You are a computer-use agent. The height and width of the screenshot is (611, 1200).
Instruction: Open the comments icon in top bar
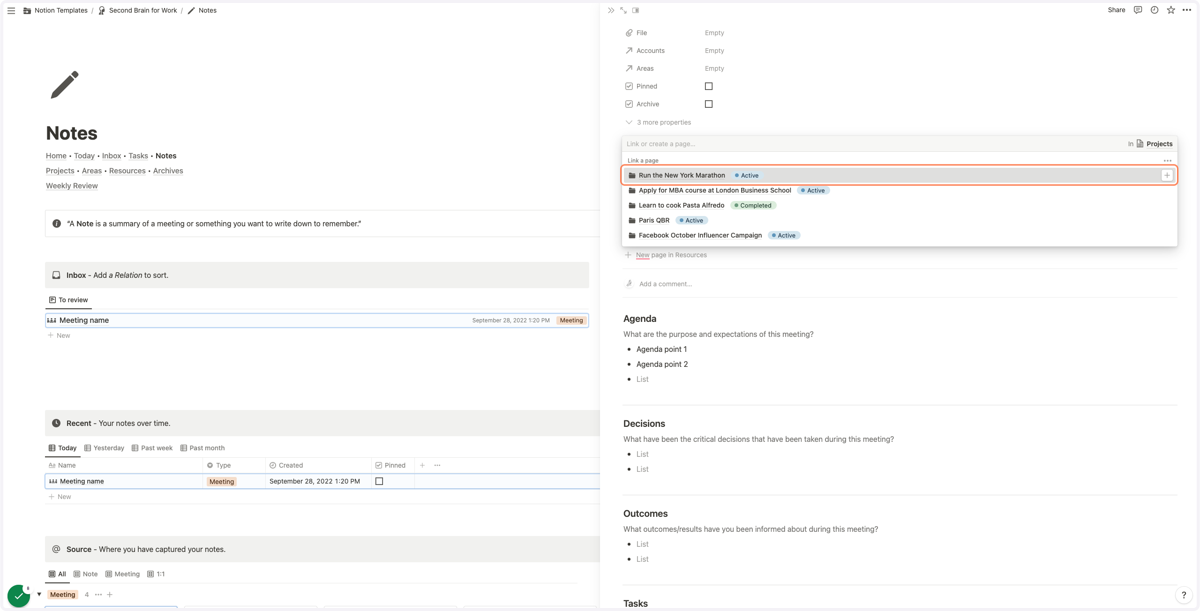(1138, 10)
